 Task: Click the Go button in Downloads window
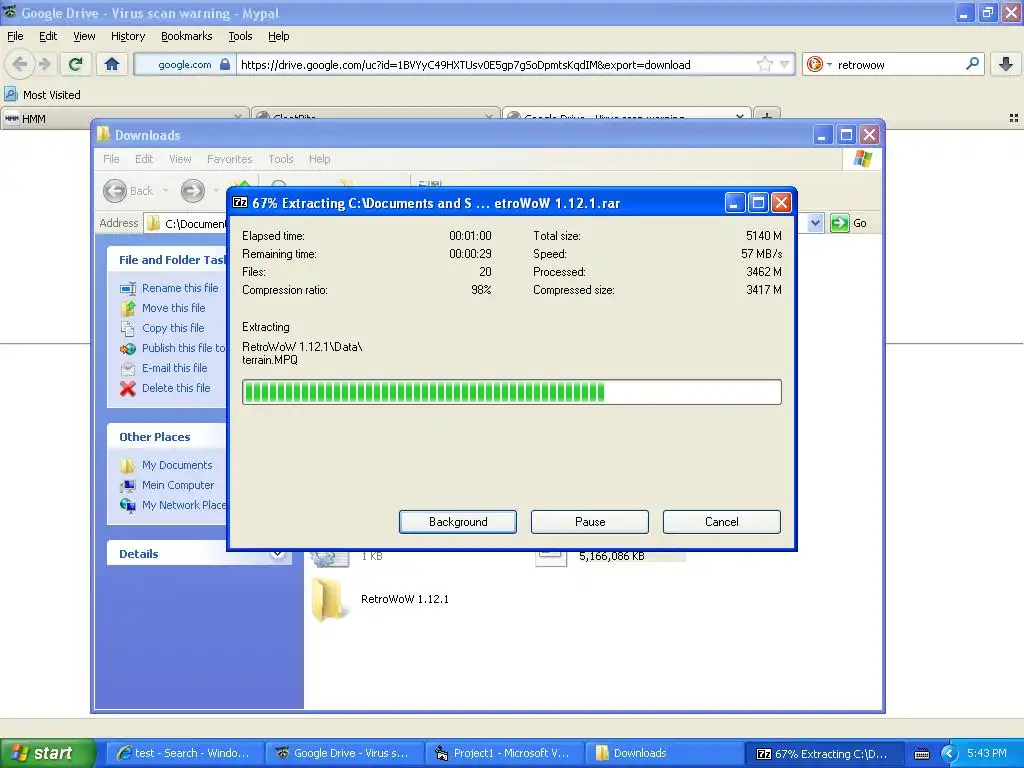click(x=848, y=223)
